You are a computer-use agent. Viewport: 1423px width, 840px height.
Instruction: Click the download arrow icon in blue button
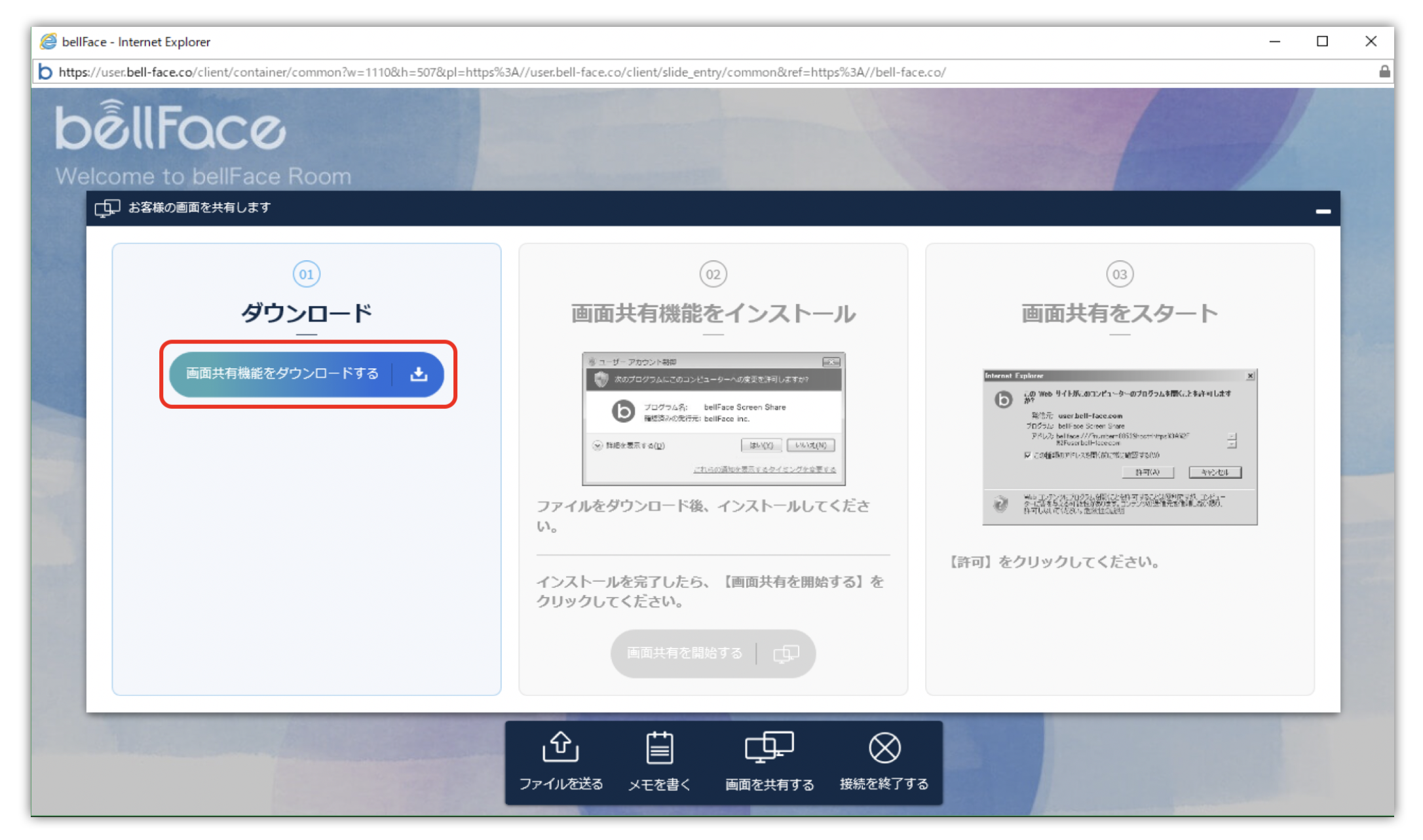419,373
